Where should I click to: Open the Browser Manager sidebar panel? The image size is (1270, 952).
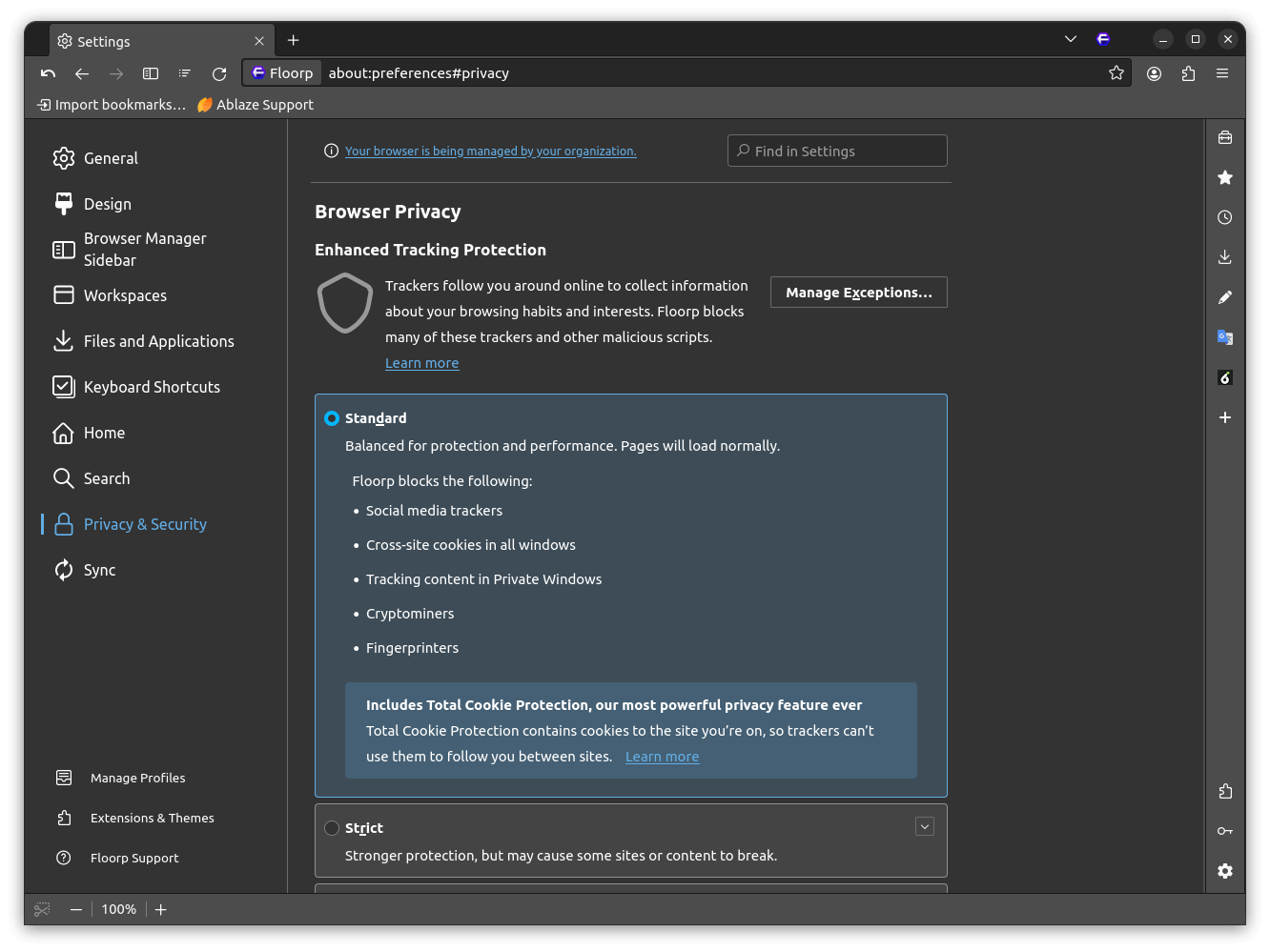pyautogui.click(x=145, y=249)
